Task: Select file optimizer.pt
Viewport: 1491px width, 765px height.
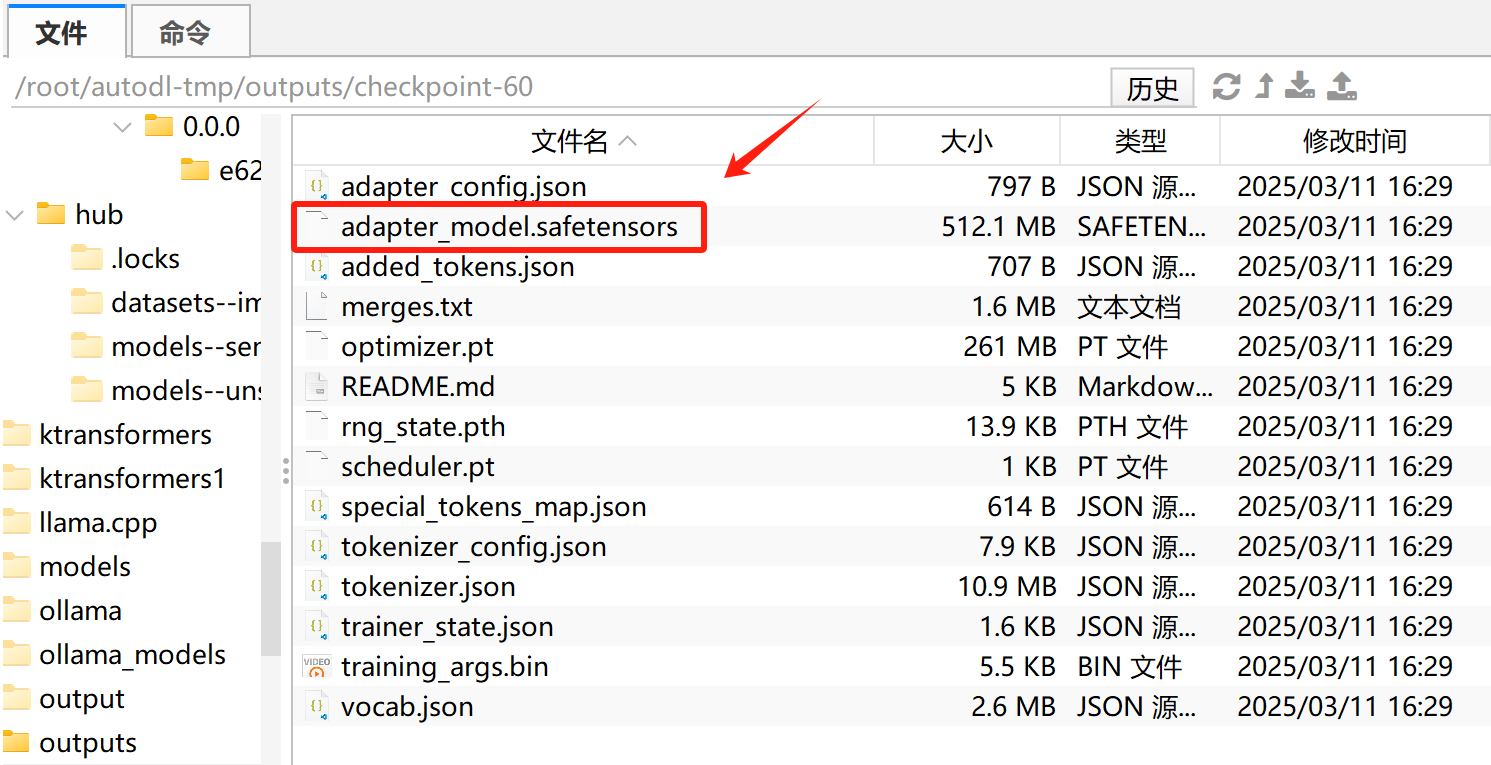Action: tap(417, 346)
